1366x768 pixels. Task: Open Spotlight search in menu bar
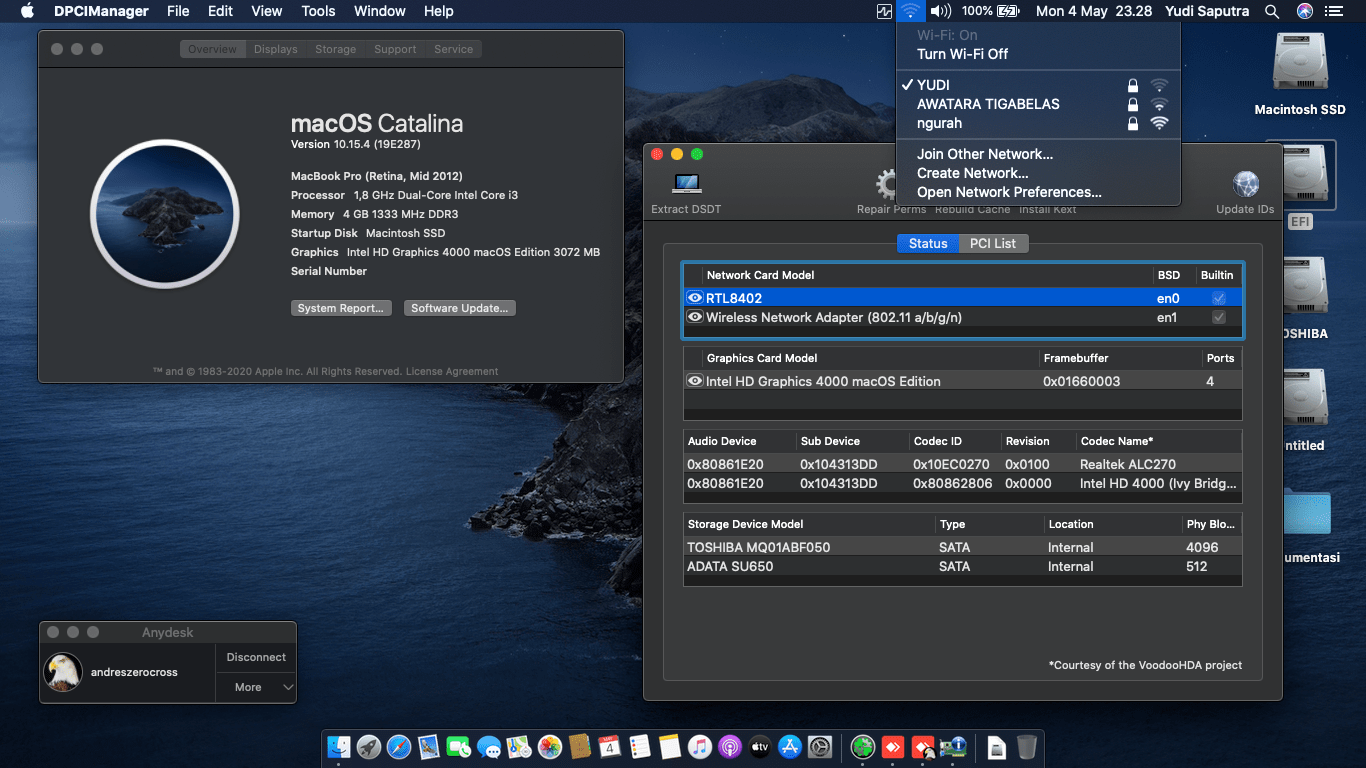[1272, 11]
